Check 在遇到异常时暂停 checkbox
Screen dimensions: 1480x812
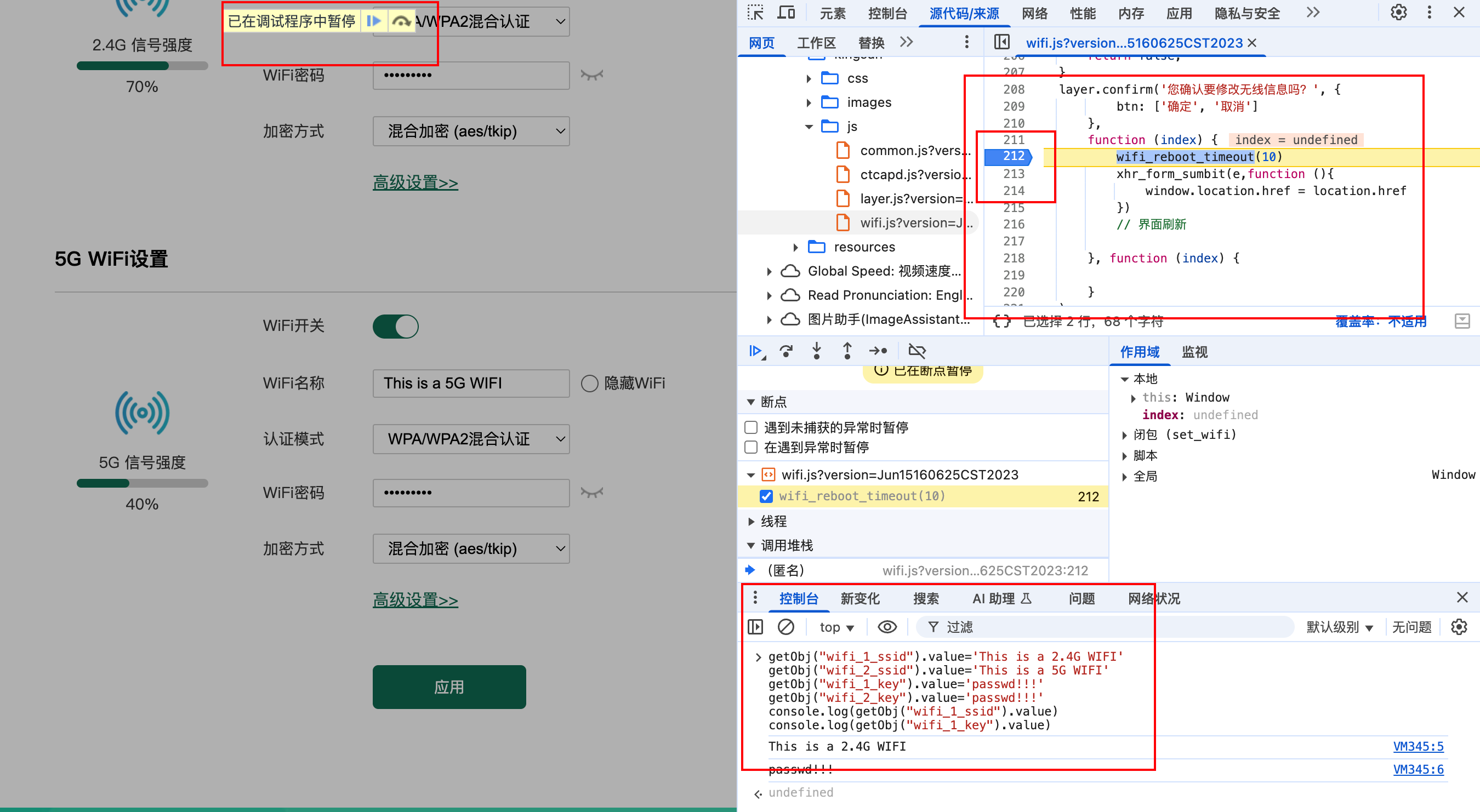point(750,447)
